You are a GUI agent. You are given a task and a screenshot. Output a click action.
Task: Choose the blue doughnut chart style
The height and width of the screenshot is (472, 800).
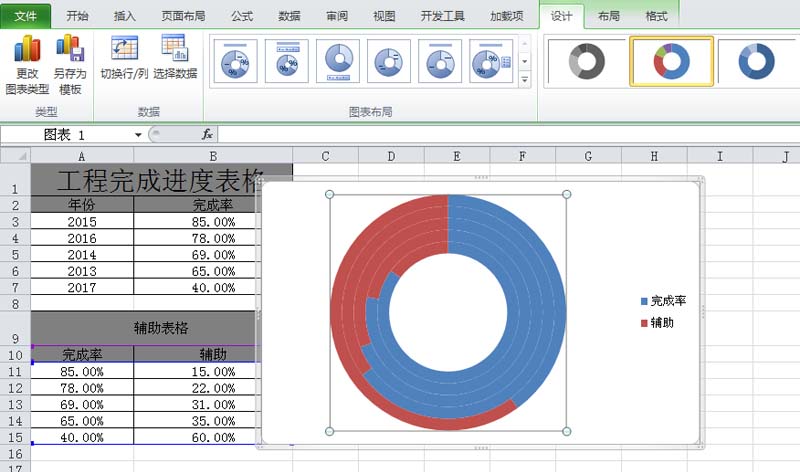(x=757, y=61)
